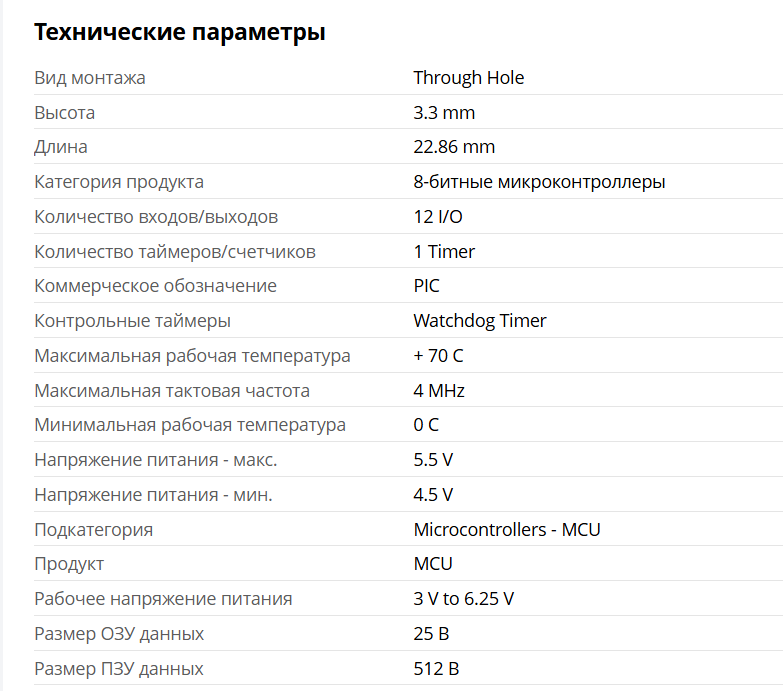
Task: Click the '4 MHz' clock frequency value
Action: tap(439, 391)
